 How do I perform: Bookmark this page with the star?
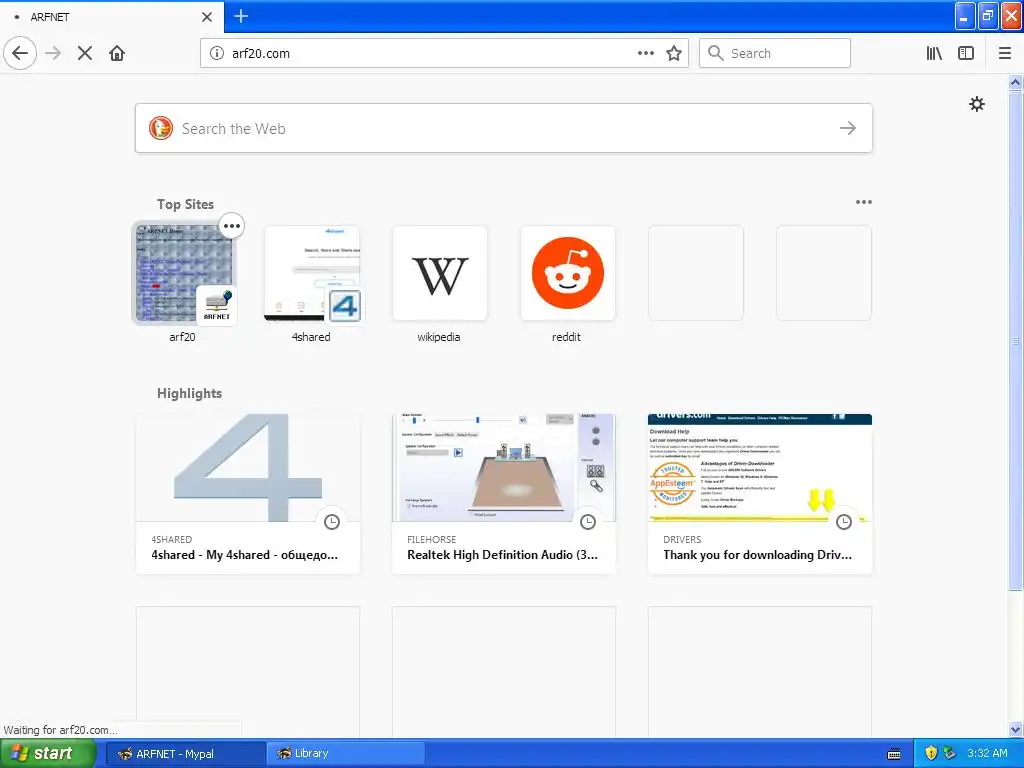674,53
